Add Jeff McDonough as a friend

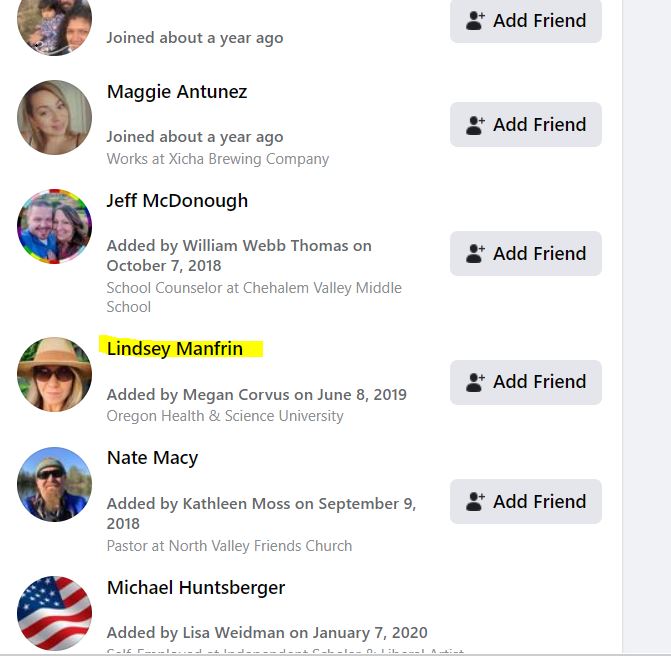coord(526,253)
